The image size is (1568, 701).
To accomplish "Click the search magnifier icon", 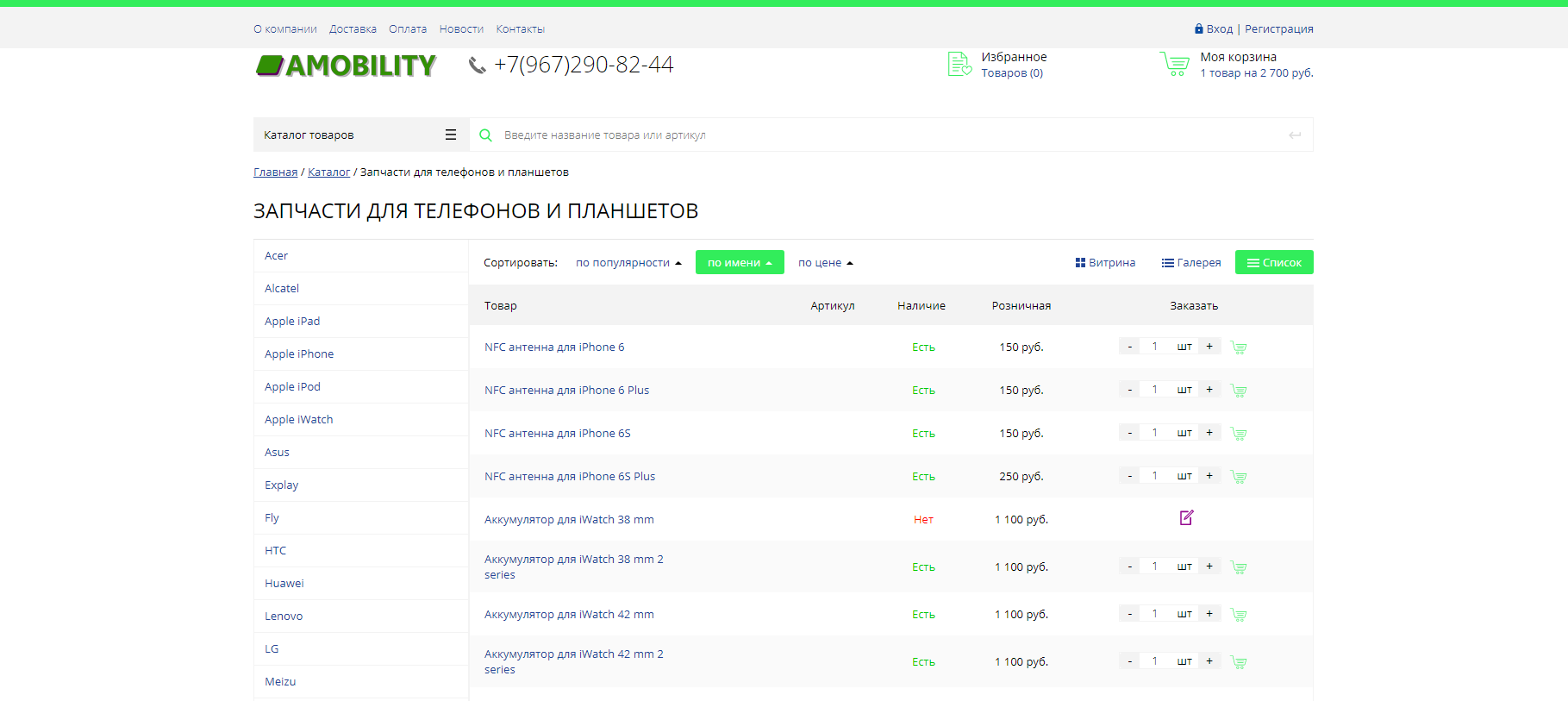I will (485, 135).
